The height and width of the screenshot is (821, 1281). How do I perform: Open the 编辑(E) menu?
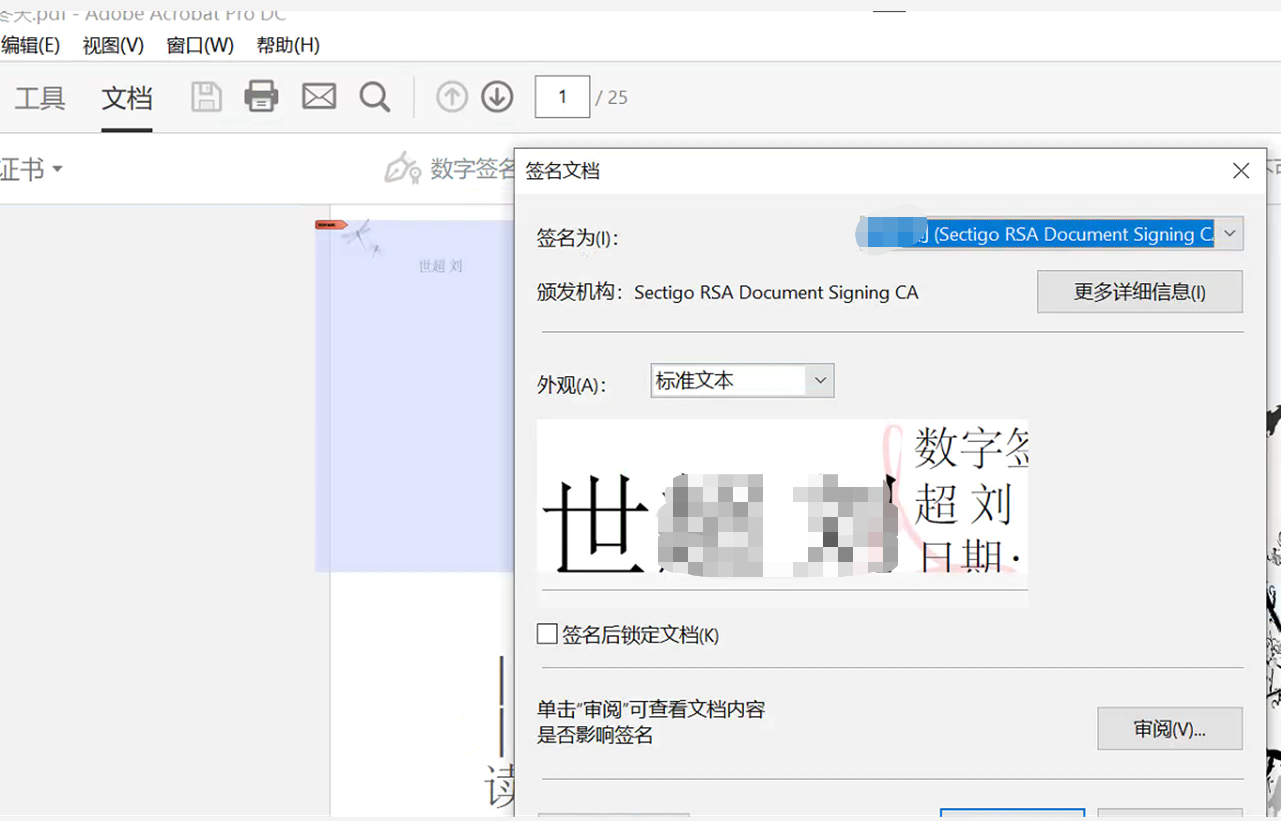coord(31,45)
